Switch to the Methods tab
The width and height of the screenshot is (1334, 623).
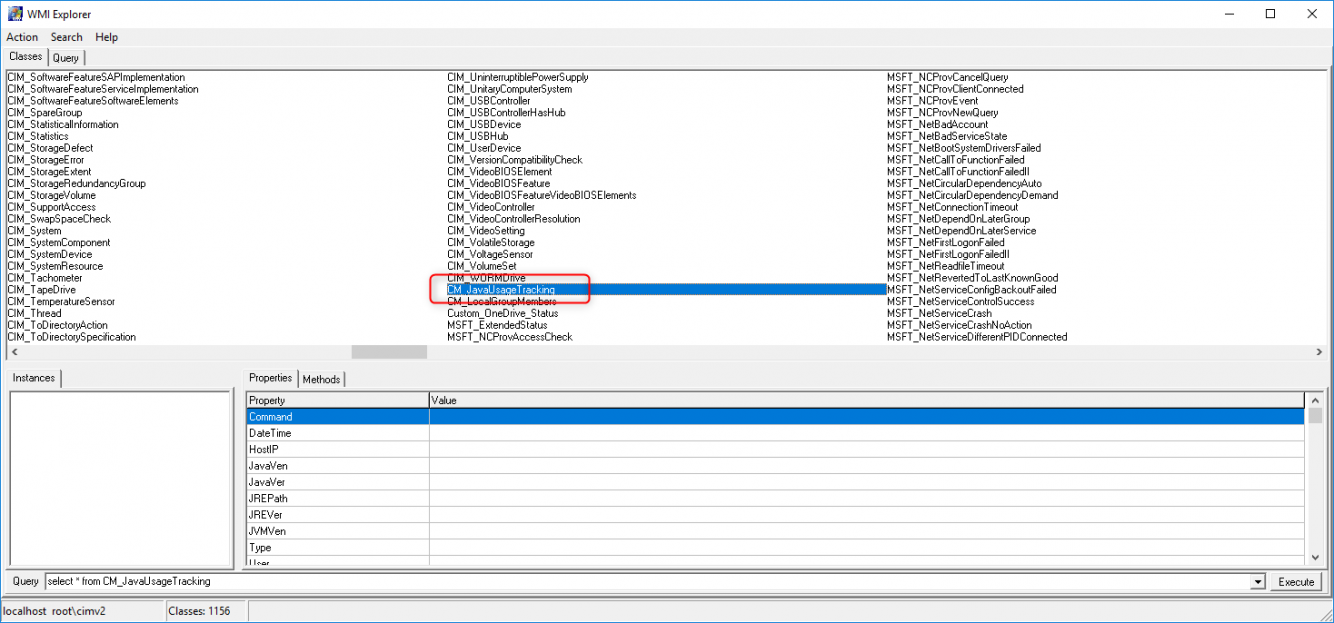tap(321, 379)
